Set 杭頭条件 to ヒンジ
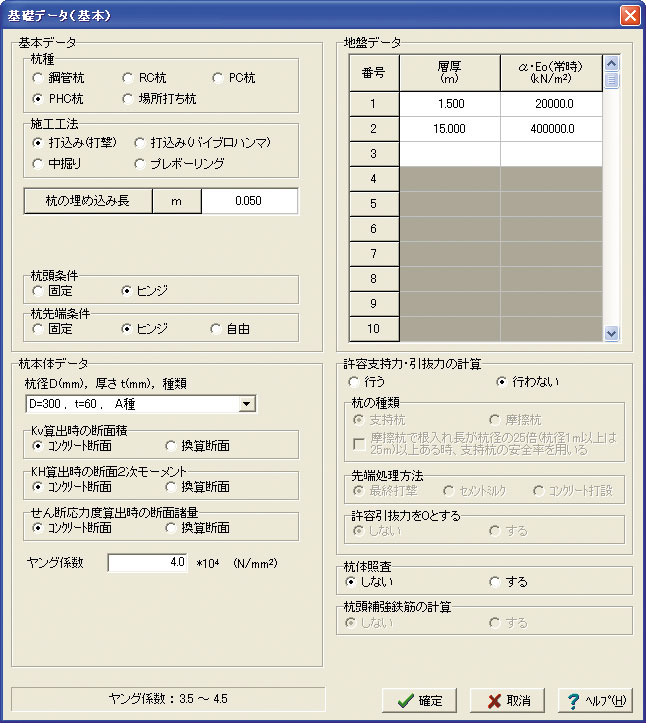The height and width of the screenshot is (723, 646). click(127, 291)
